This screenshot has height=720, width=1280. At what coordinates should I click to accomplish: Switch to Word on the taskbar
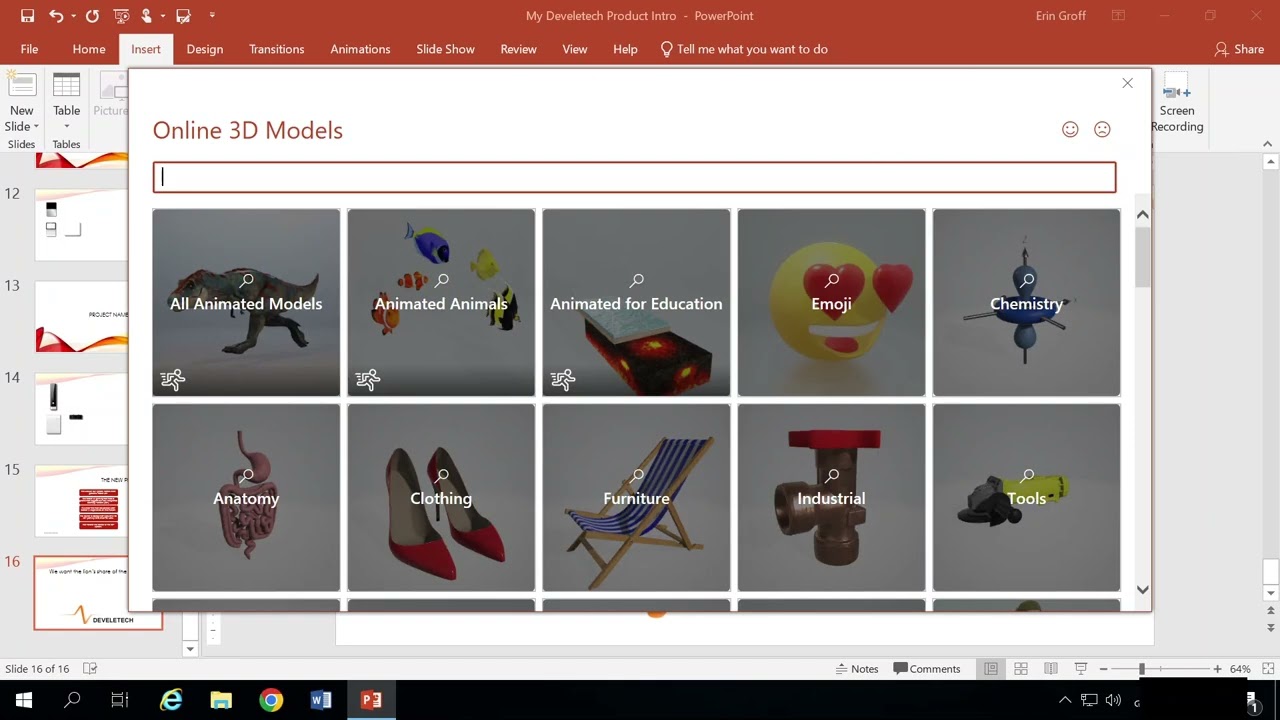click(321, 700)
